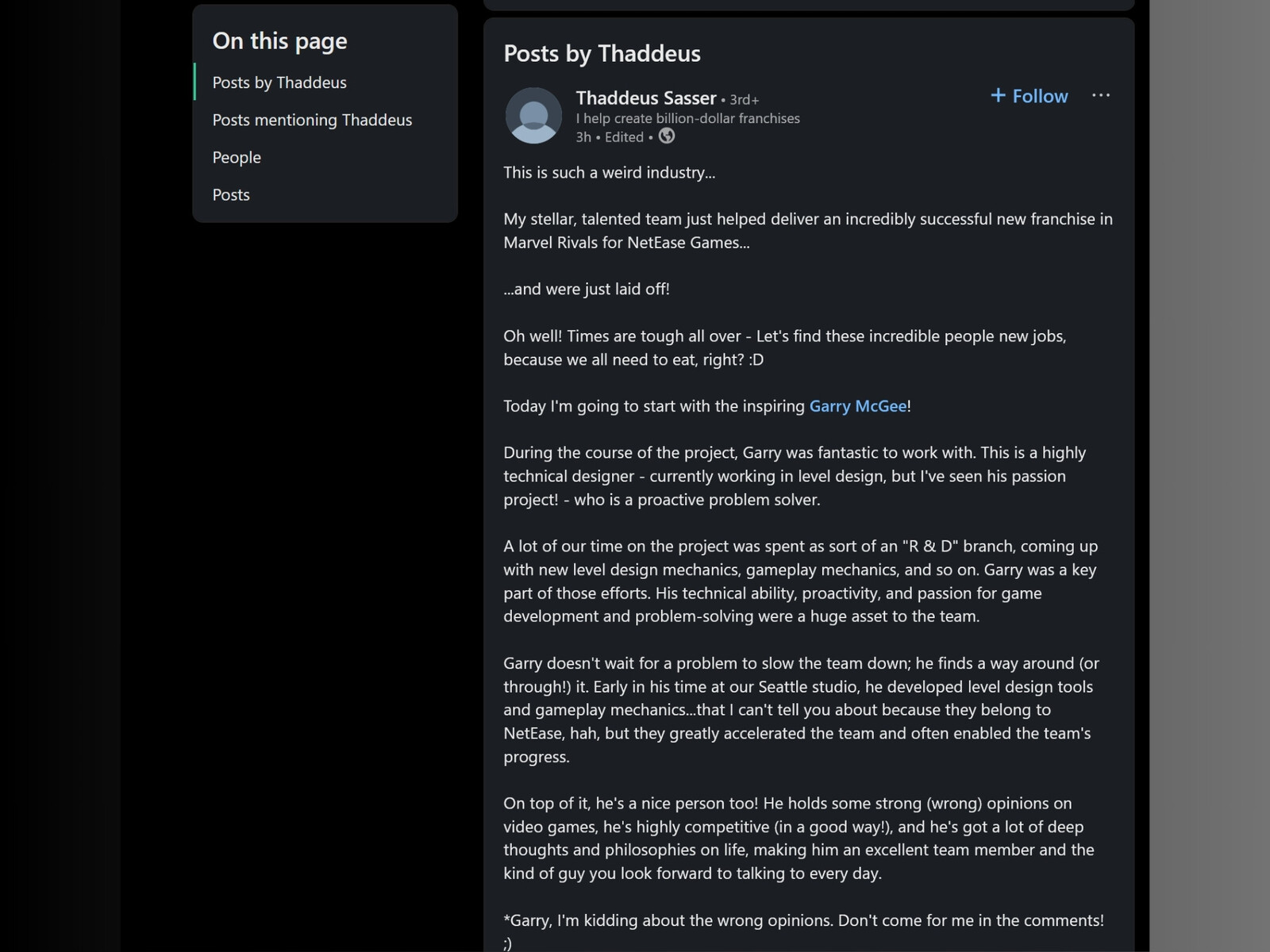Click the 3h Edited timestamp

coord(610,137)
